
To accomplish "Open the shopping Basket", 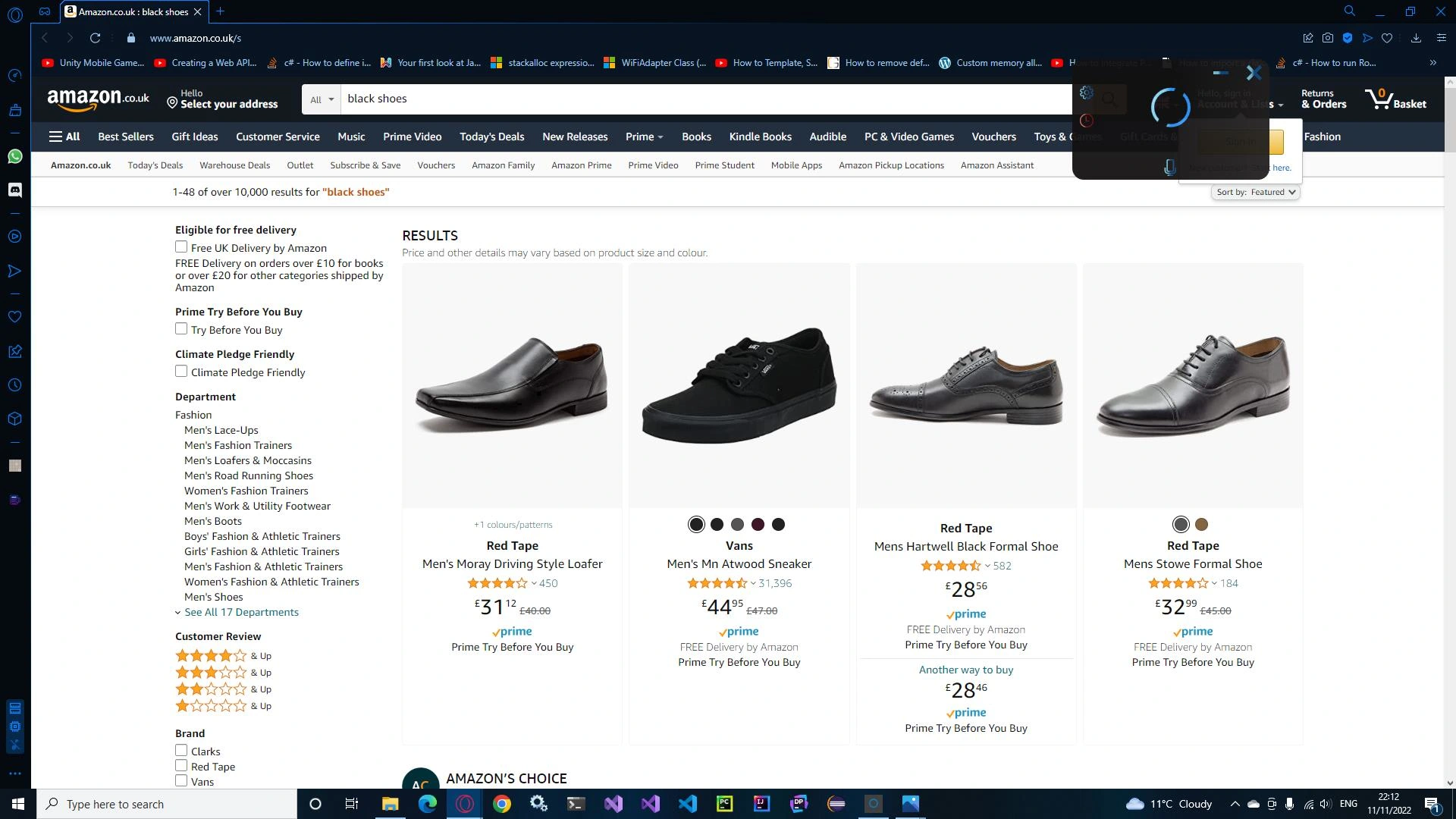I will pos(1395,99).
